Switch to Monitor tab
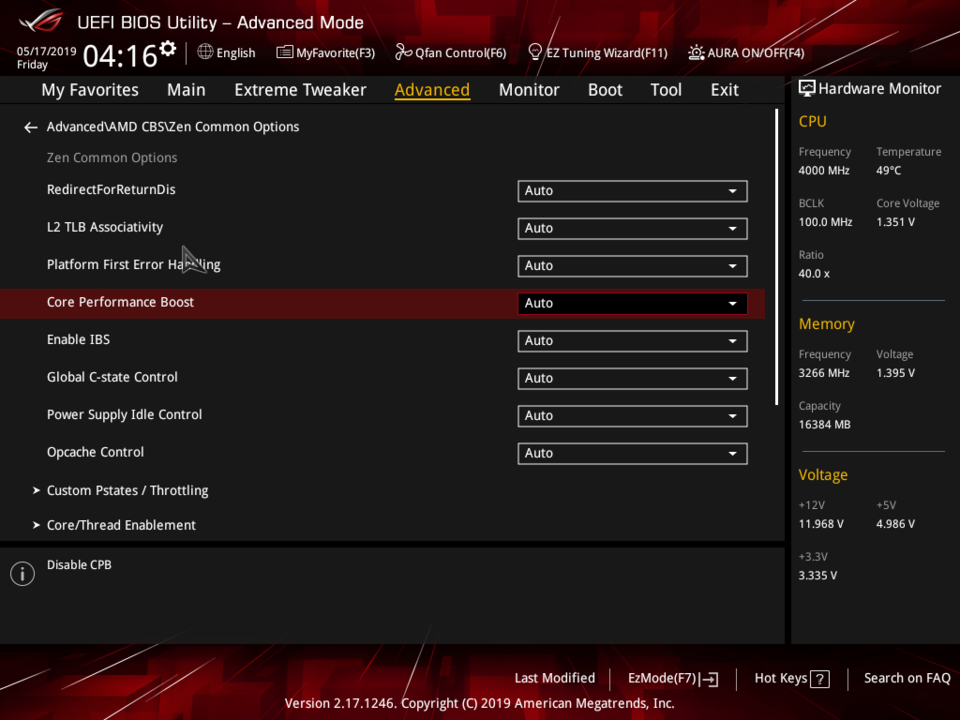 point(529,90)
